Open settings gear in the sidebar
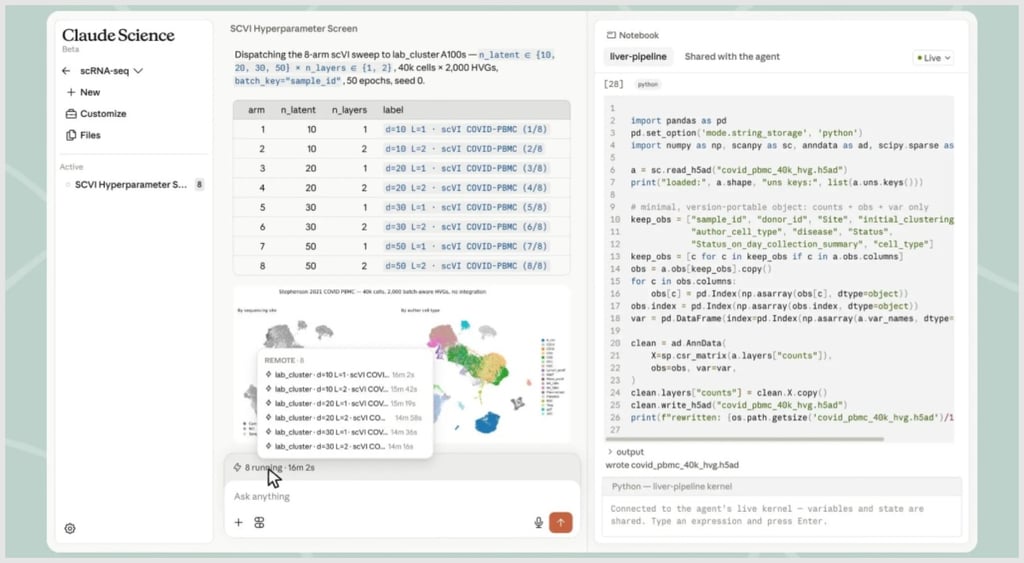 tap(70, 528)
